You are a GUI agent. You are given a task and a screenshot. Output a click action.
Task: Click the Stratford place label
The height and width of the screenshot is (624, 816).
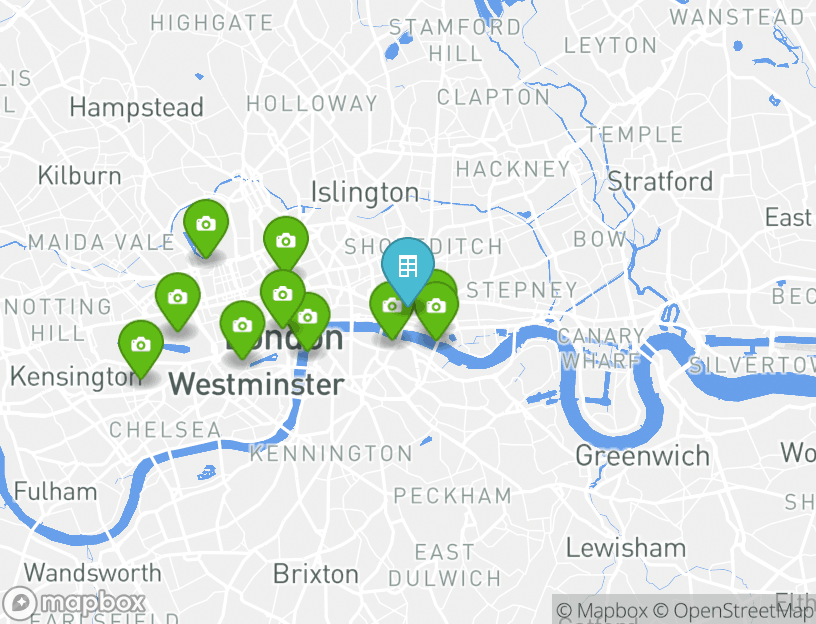click(660, 182)
